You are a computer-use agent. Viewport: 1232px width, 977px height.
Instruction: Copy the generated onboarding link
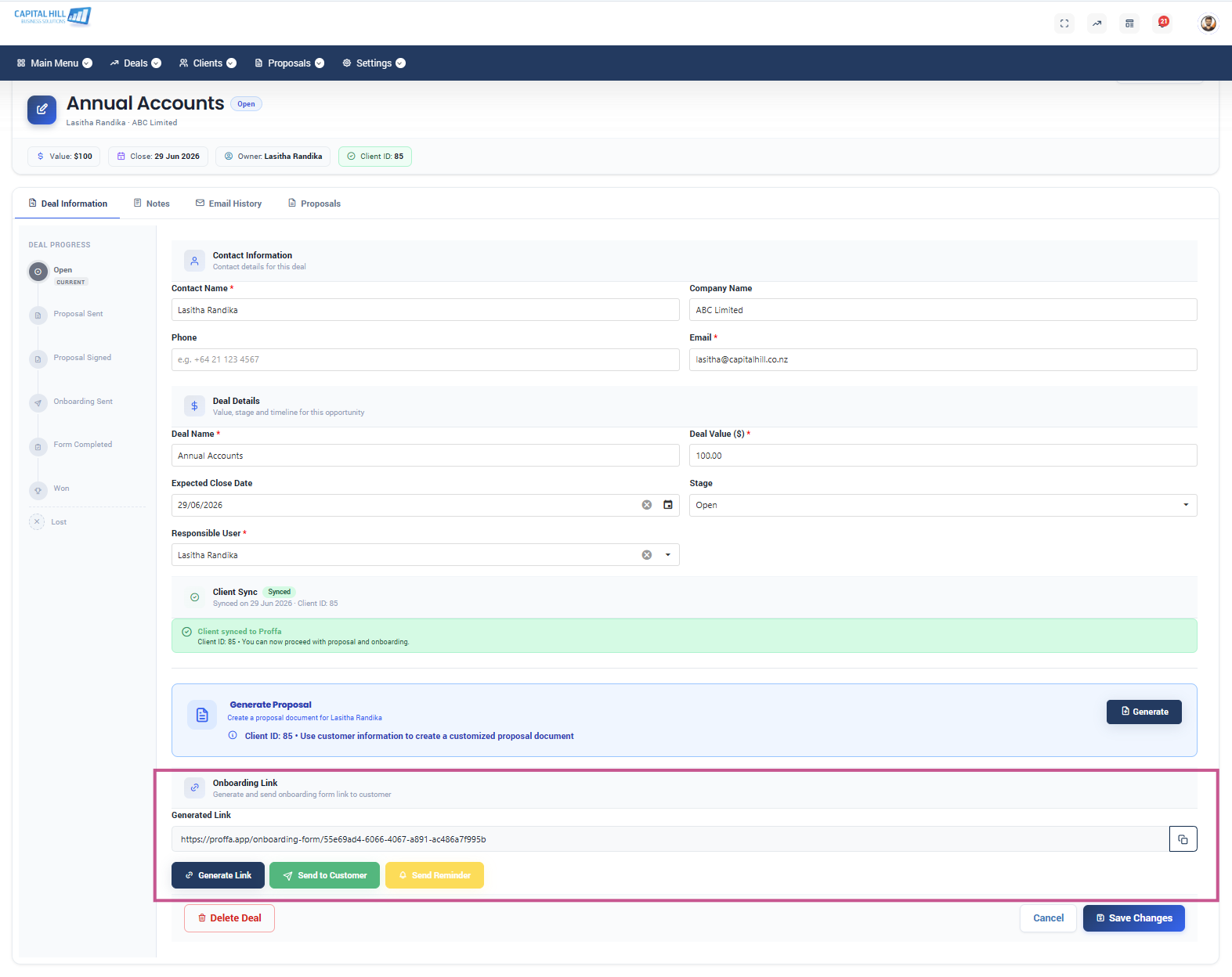[1183, 839]
